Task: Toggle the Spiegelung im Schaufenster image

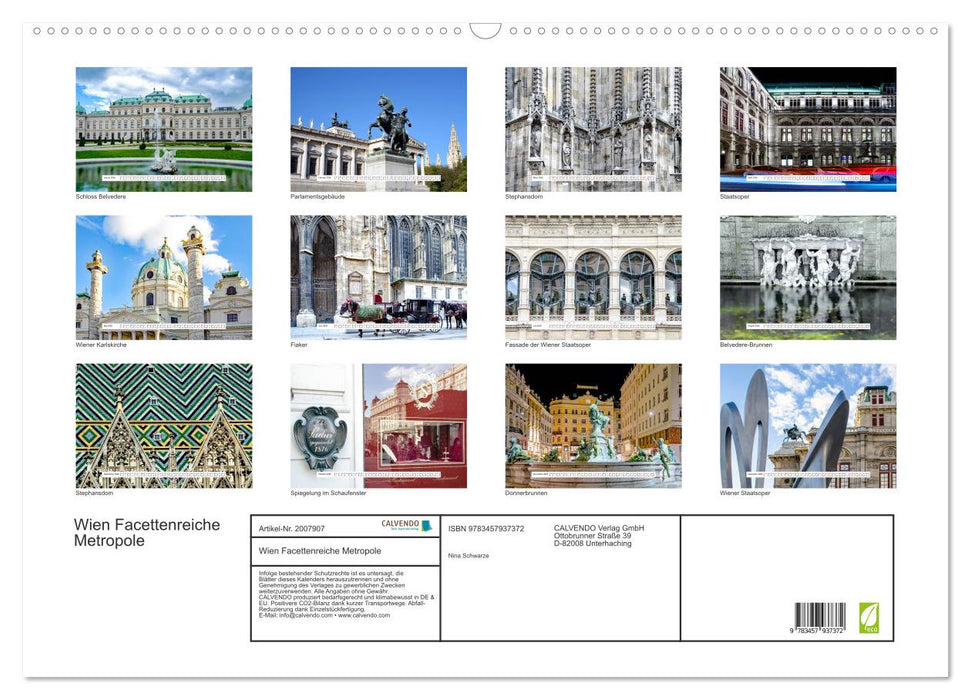Action: 378,424
